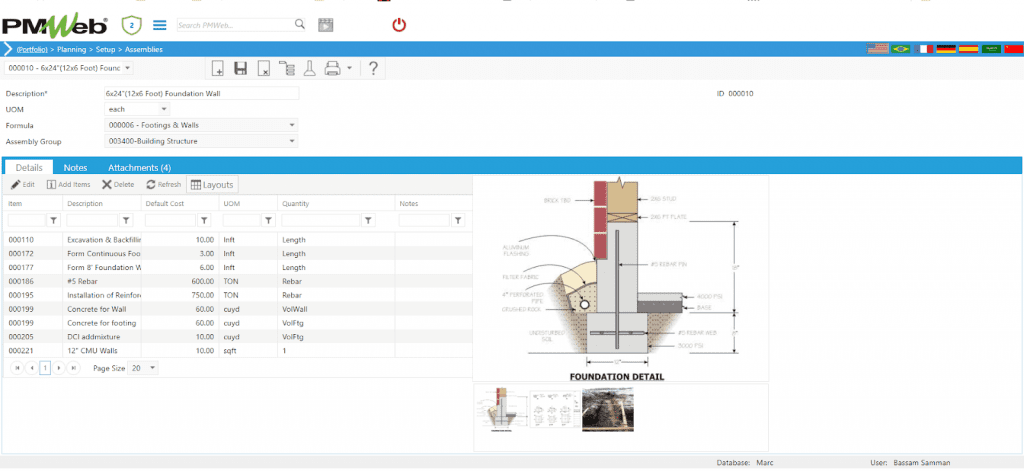The image size is (1024, 471).
Task: Open the Attachments (4) tab
Action: (x=139, y=168)
